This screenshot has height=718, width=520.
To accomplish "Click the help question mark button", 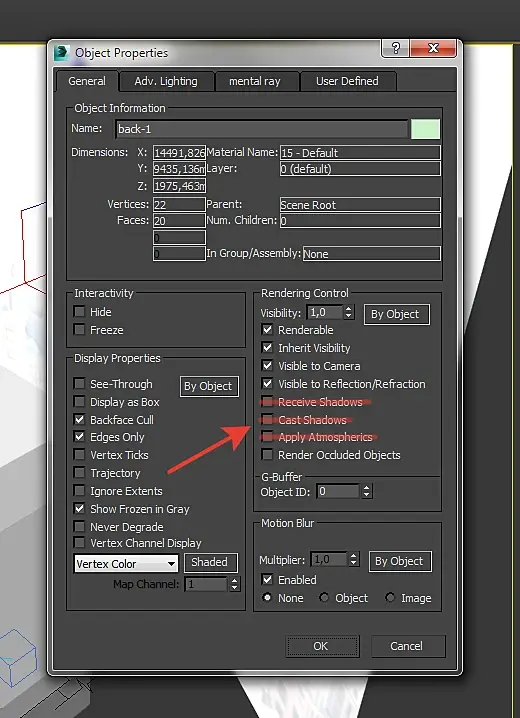I will coord(396,48).
